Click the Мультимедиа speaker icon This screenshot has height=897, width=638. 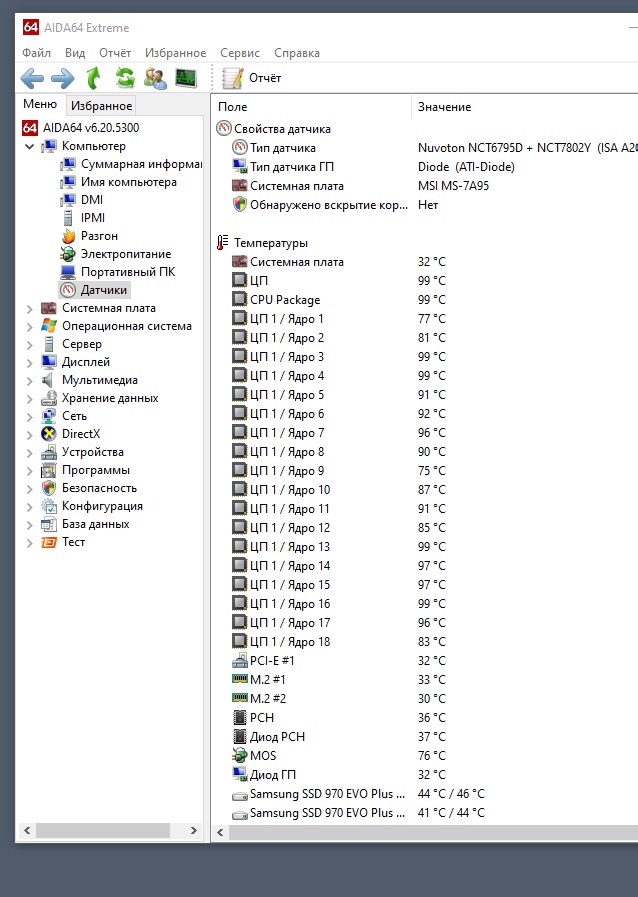click(x=47, y=380)
